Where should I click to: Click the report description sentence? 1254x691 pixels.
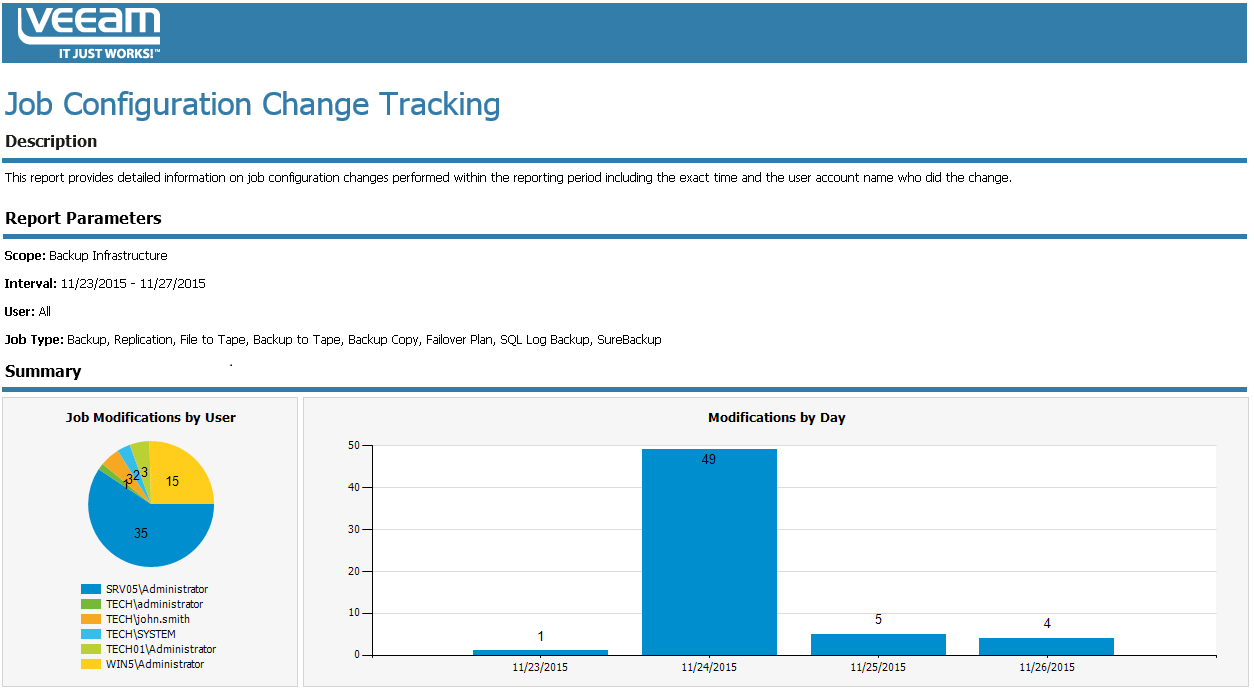pos(508,178)
